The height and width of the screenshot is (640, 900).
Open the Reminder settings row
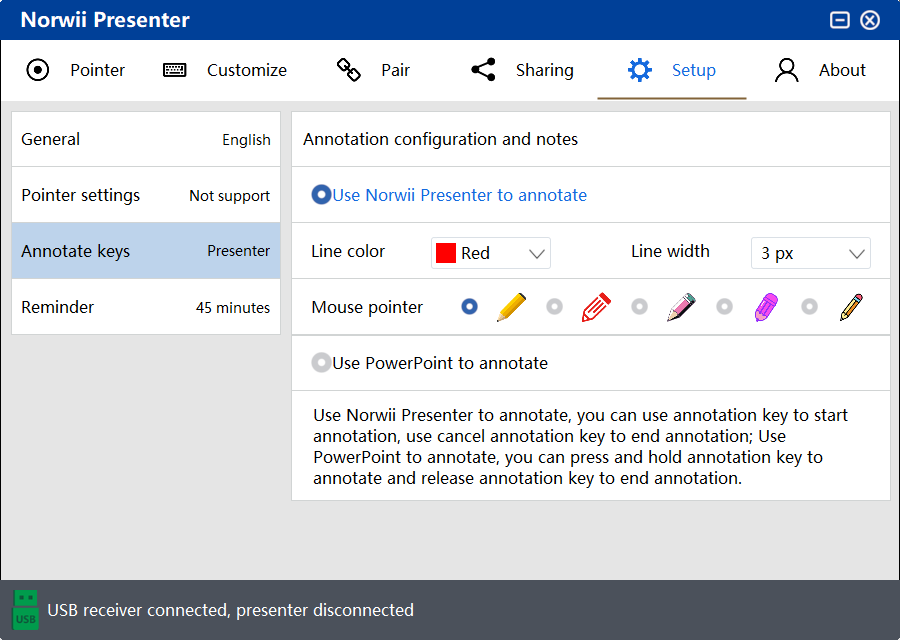(146, 307)
